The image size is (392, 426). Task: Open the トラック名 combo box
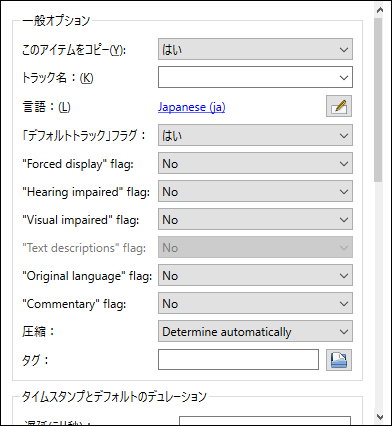click(x=255, y=77)
